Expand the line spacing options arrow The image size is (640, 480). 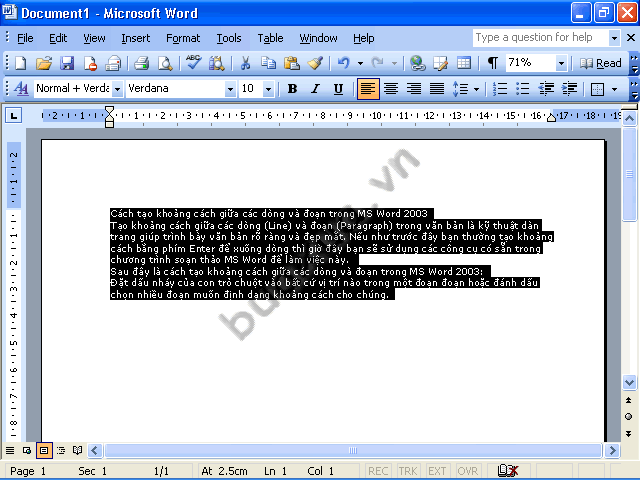(476, 89)
